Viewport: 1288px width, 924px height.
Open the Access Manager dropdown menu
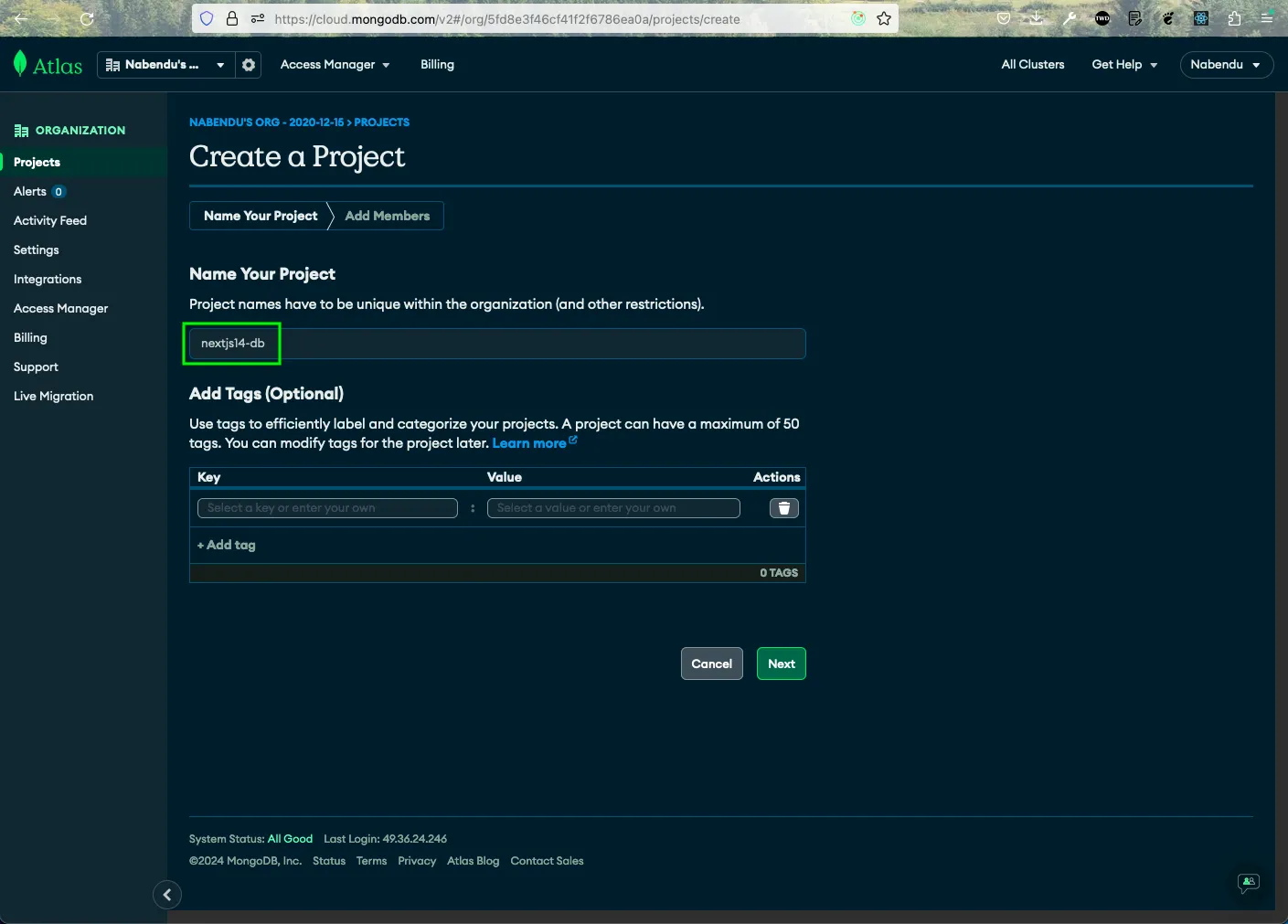(335, 65)
